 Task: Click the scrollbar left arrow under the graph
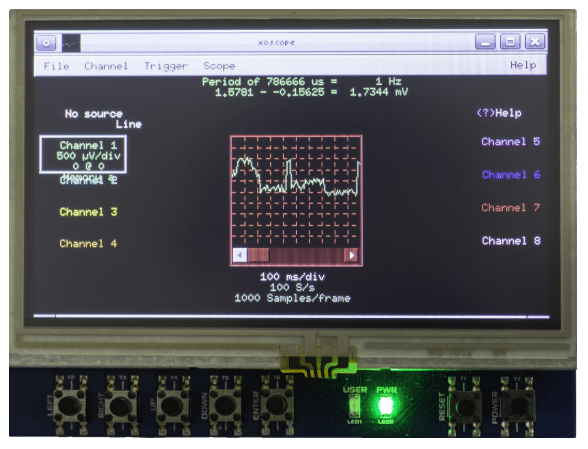(x=240, y=255)
